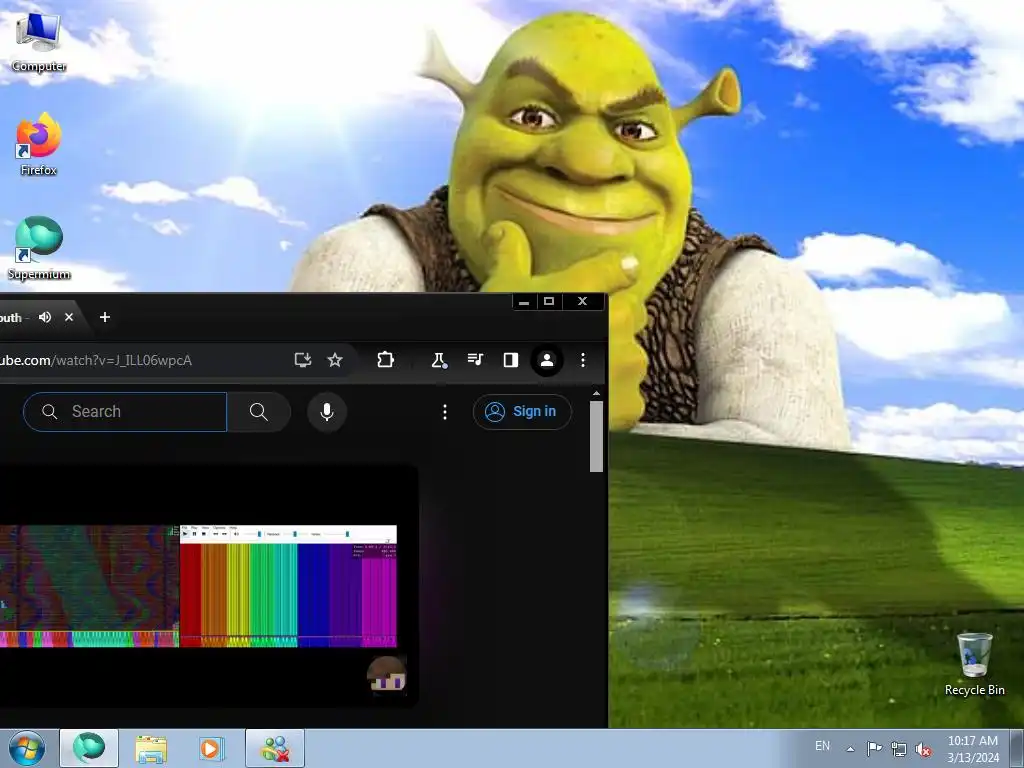Image resolution: width=1024 pixels, height=768 pixels.
Task: Click the Supermium taskbar button
Action: pyautogui.click(x=89, y=748)
